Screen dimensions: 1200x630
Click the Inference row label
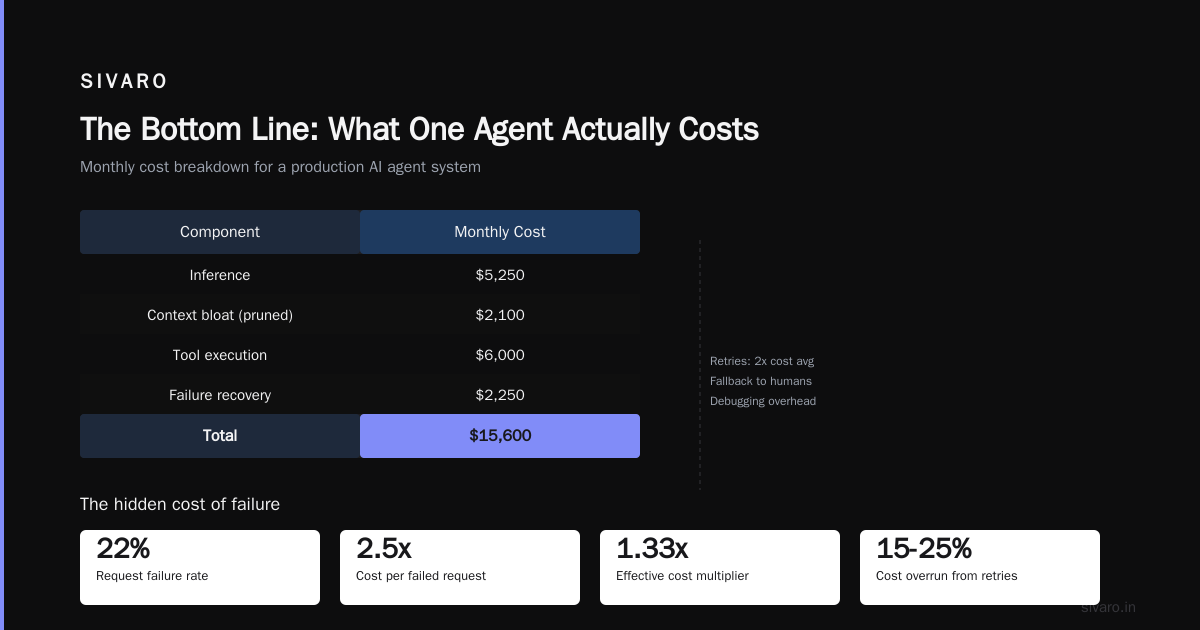point(220,275)
